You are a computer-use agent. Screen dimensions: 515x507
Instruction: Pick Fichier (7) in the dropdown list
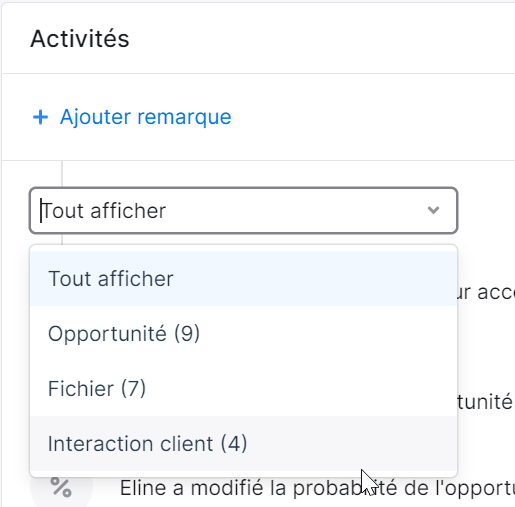pyautogui.click(x=243, y=388)
